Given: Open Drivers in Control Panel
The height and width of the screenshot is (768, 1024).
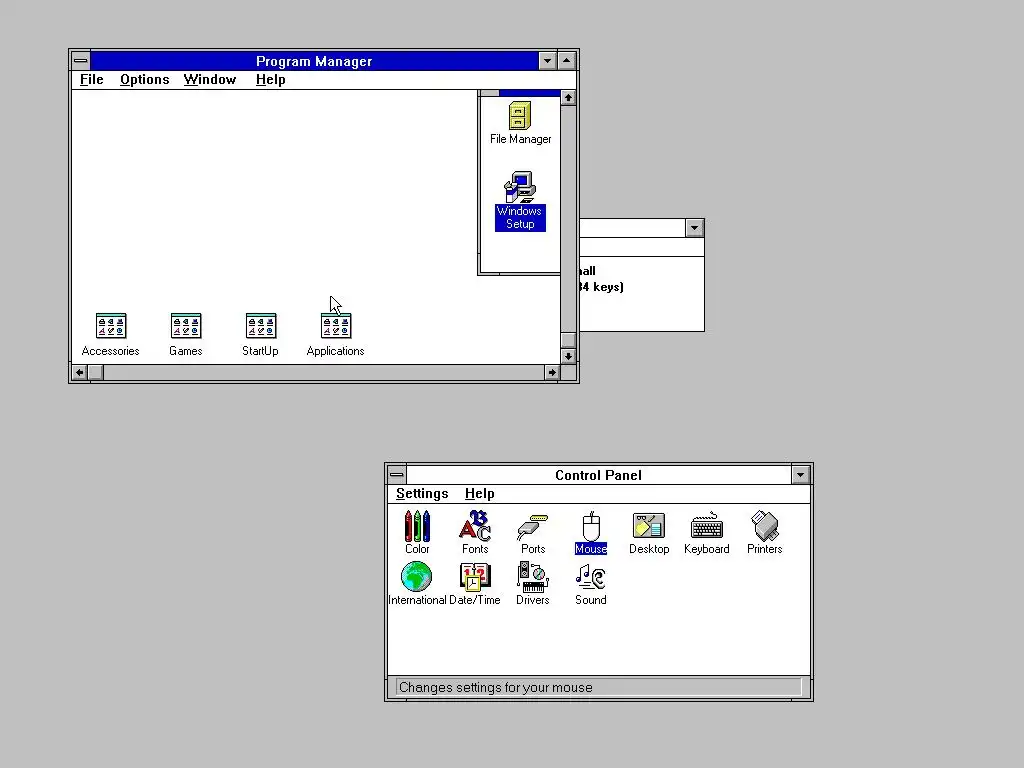Looking at the screenshot, I should coord(533,584).
